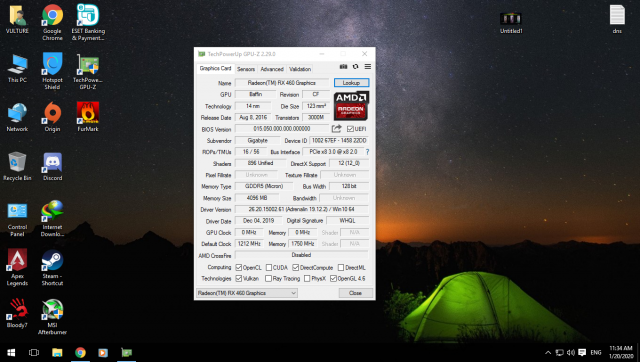Click the Bus Interface question mark
Viewport: 640px width, 362px height.
click(367, 152)
